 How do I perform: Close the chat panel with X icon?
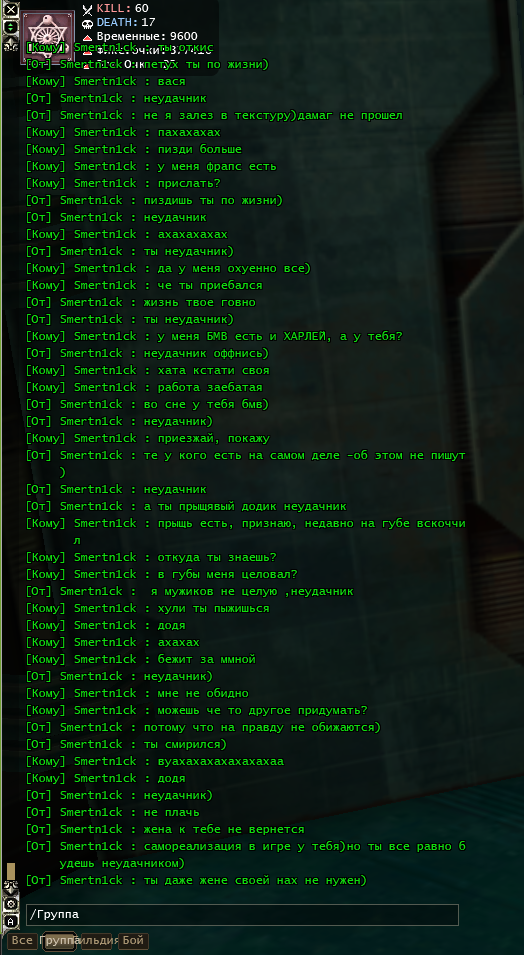tap(11, 10)
